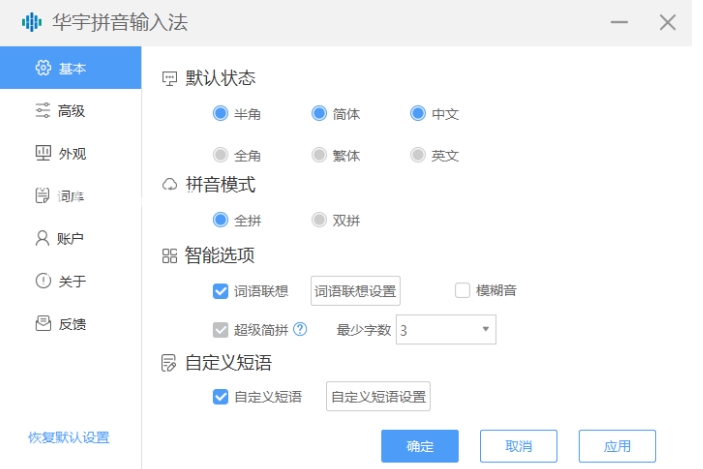Image resolution: width=703 pixels, height=469 pixels.
Task: Click the 高级 sliders icon in the sidebar
Action: 43,110
